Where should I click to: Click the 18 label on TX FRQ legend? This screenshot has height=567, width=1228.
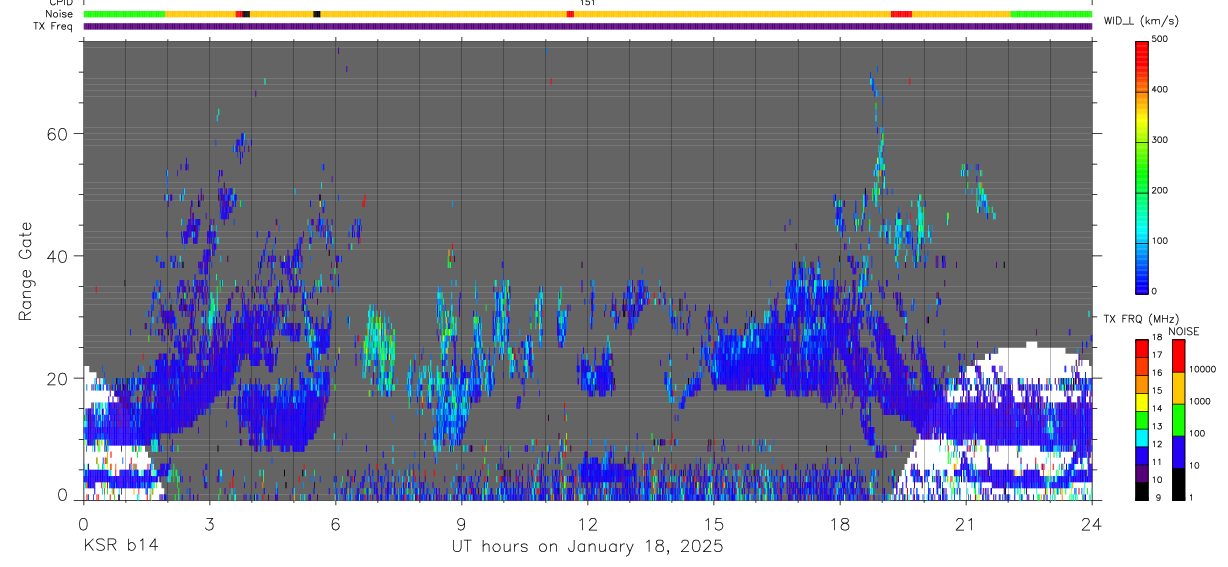point(1157,339)
